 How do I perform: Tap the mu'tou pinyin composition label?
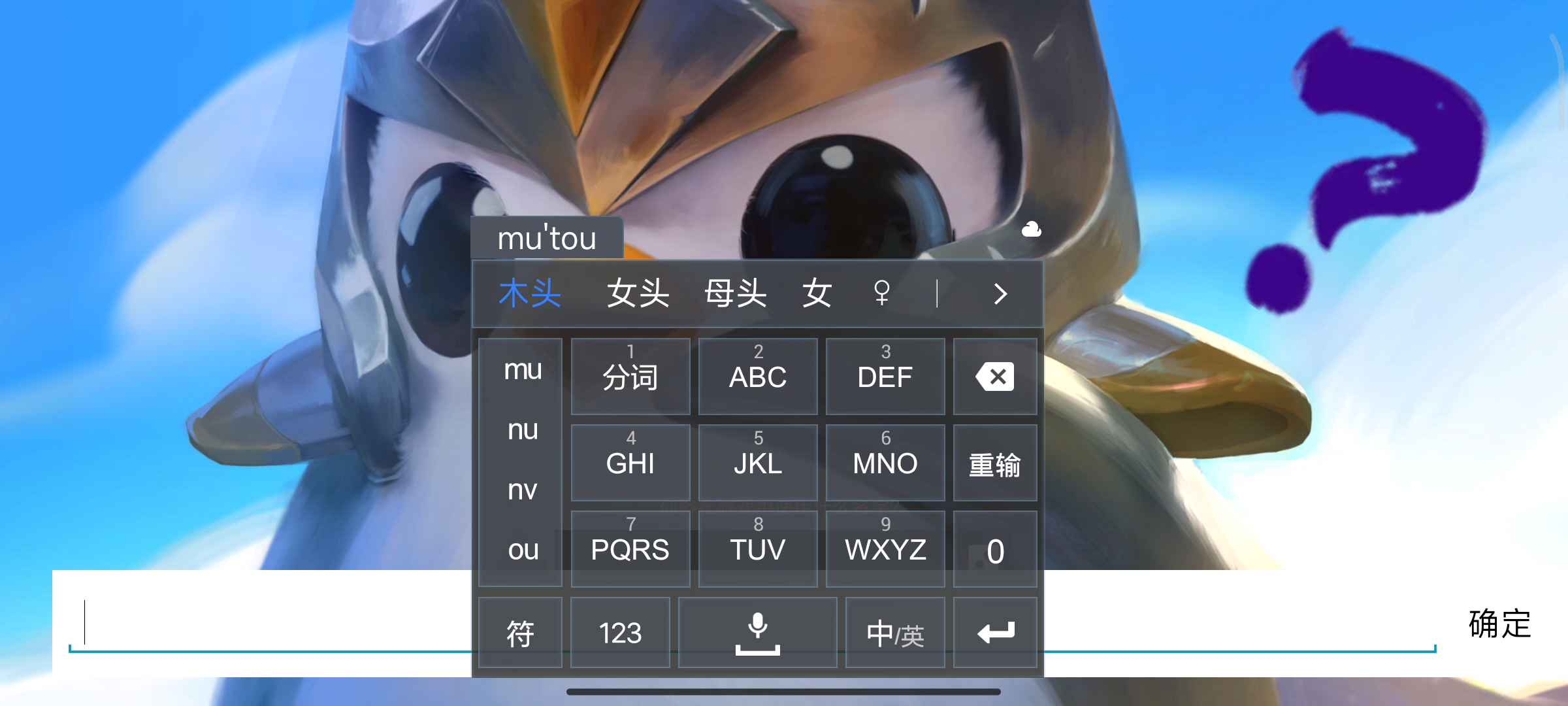point(547,238)
